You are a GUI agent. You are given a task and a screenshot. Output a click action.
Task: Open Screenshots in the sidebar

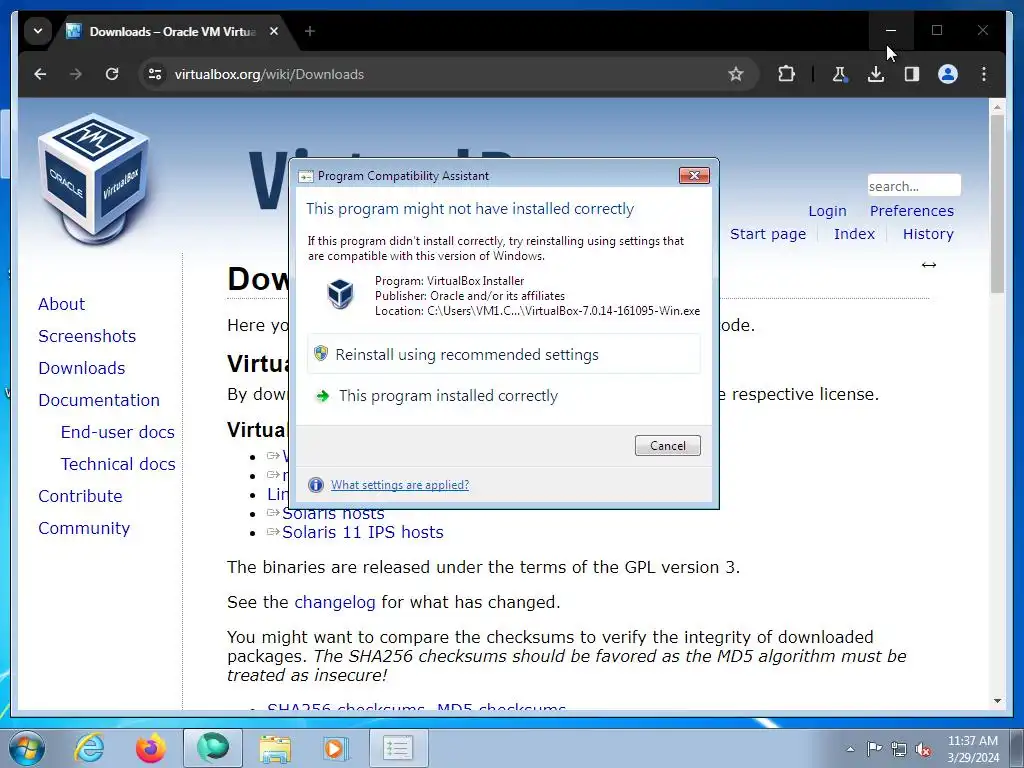pyautogui.click(x=87, y=336)
